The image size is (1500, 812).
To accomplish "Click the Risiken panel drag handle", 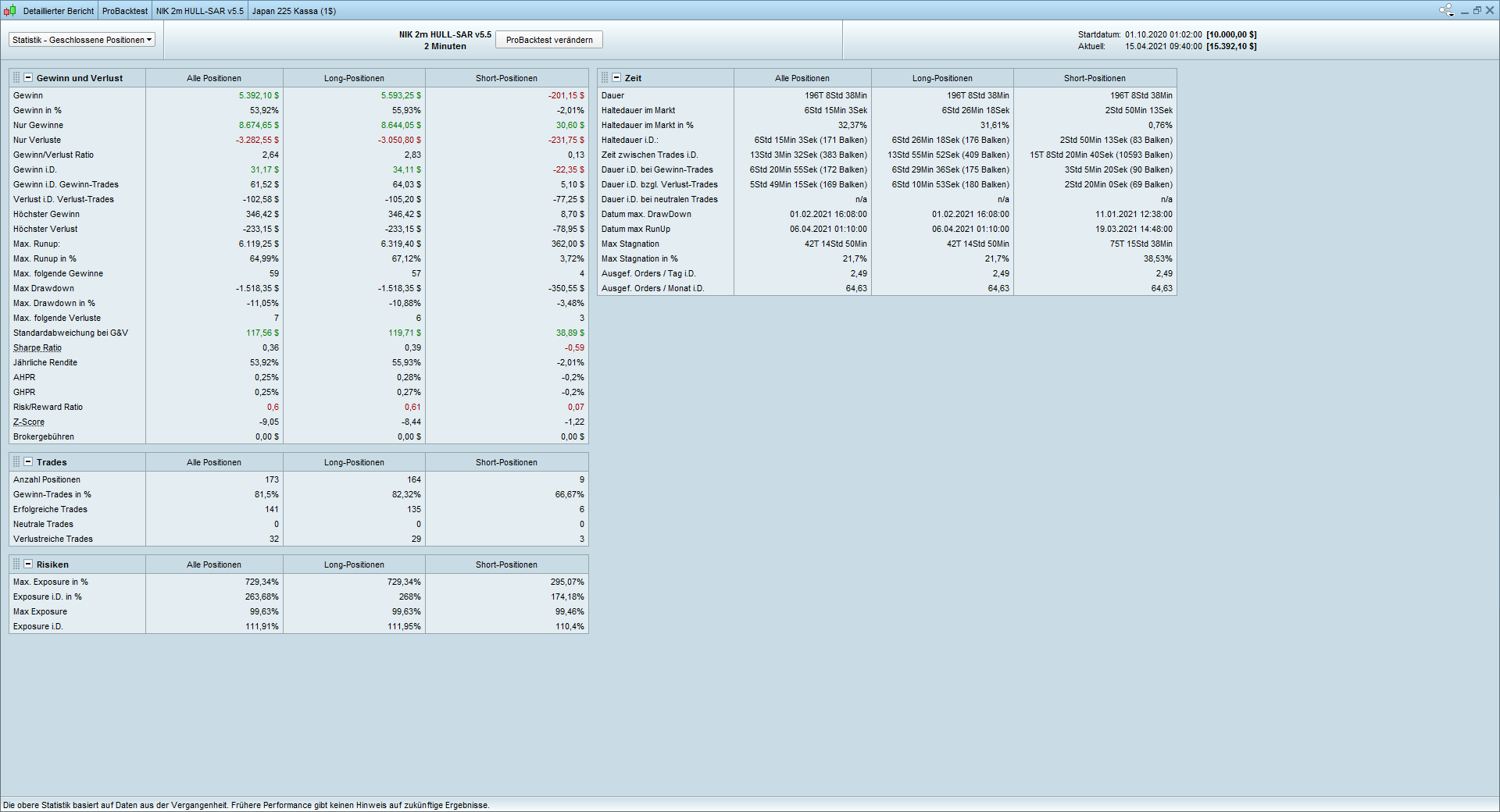I will 16,564.
